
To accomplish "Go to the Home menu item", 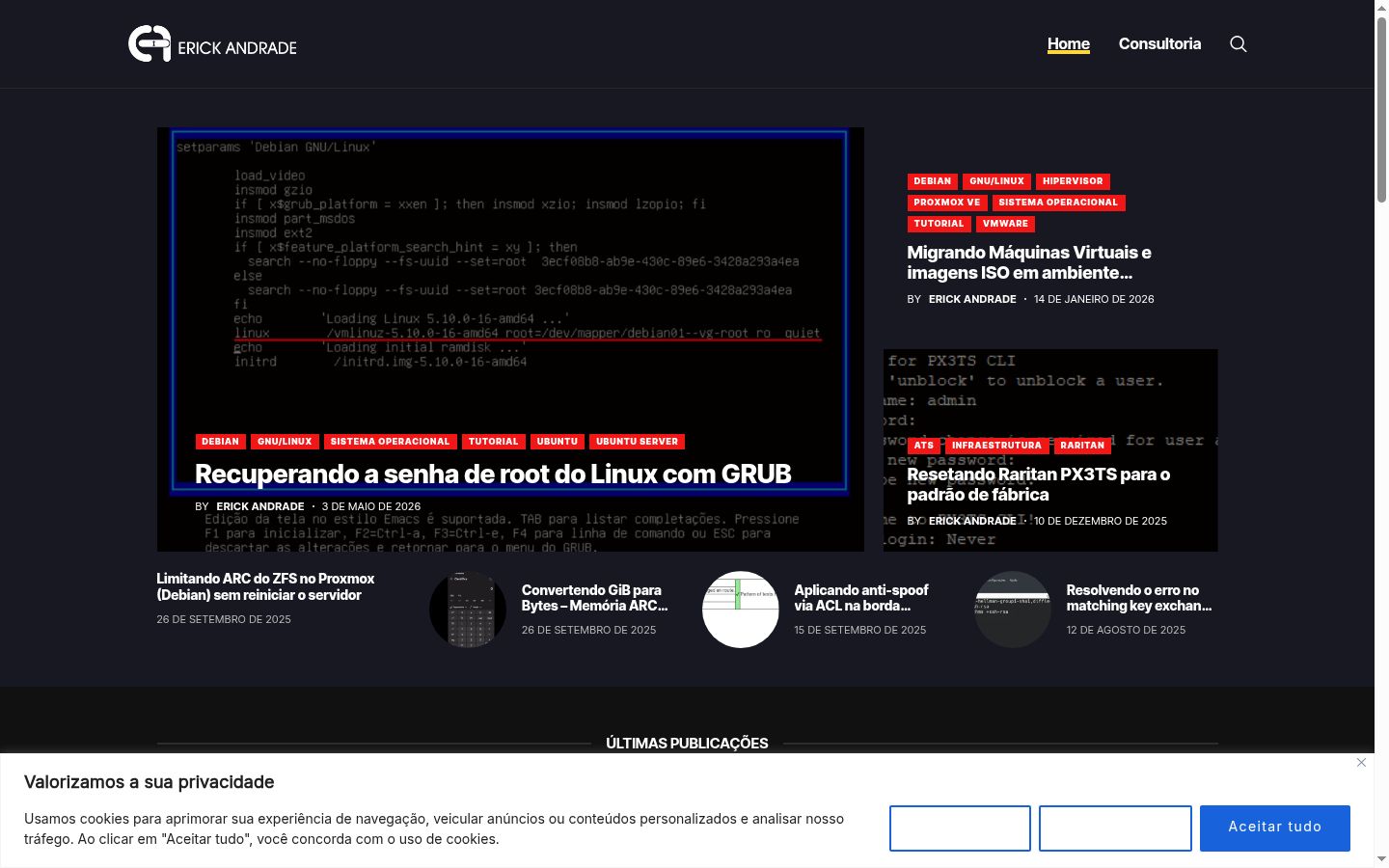I will 1069,44.
